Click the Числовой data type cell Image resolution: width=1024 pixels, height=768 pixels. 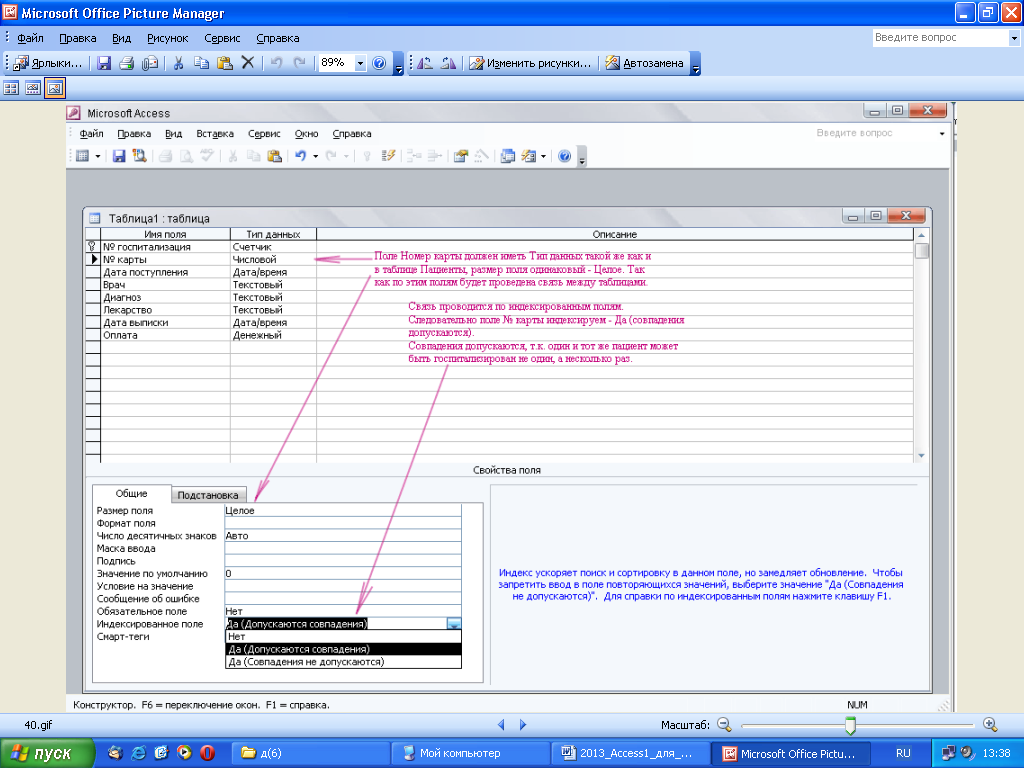(273, 259)
